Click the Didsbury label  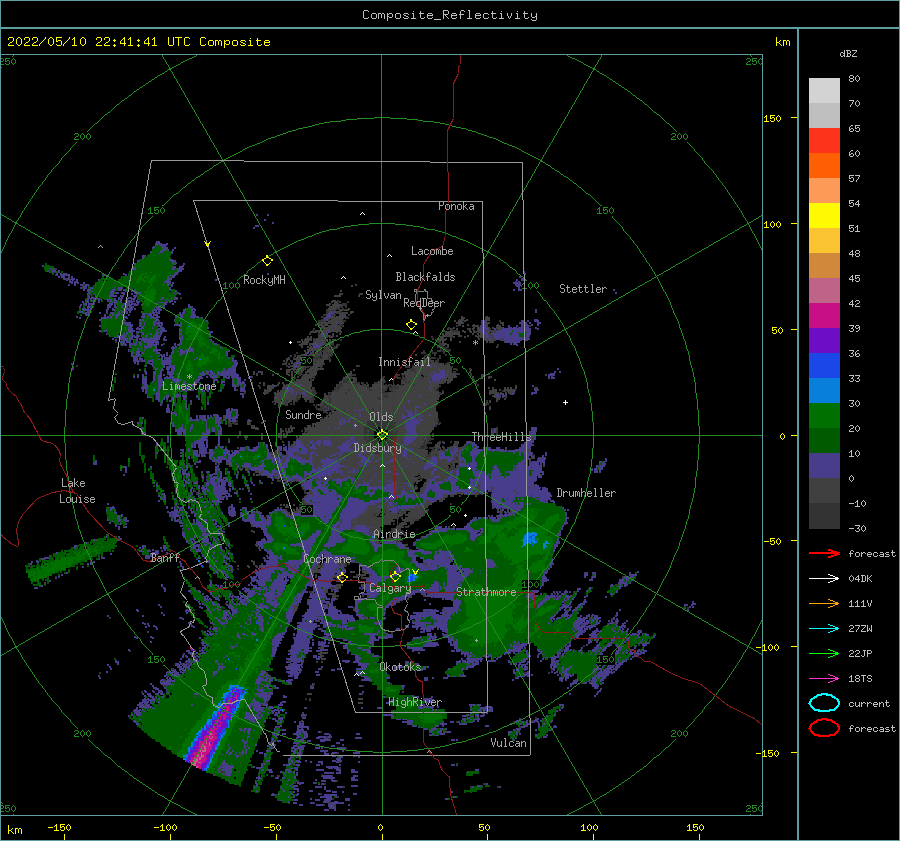[378, 448]
